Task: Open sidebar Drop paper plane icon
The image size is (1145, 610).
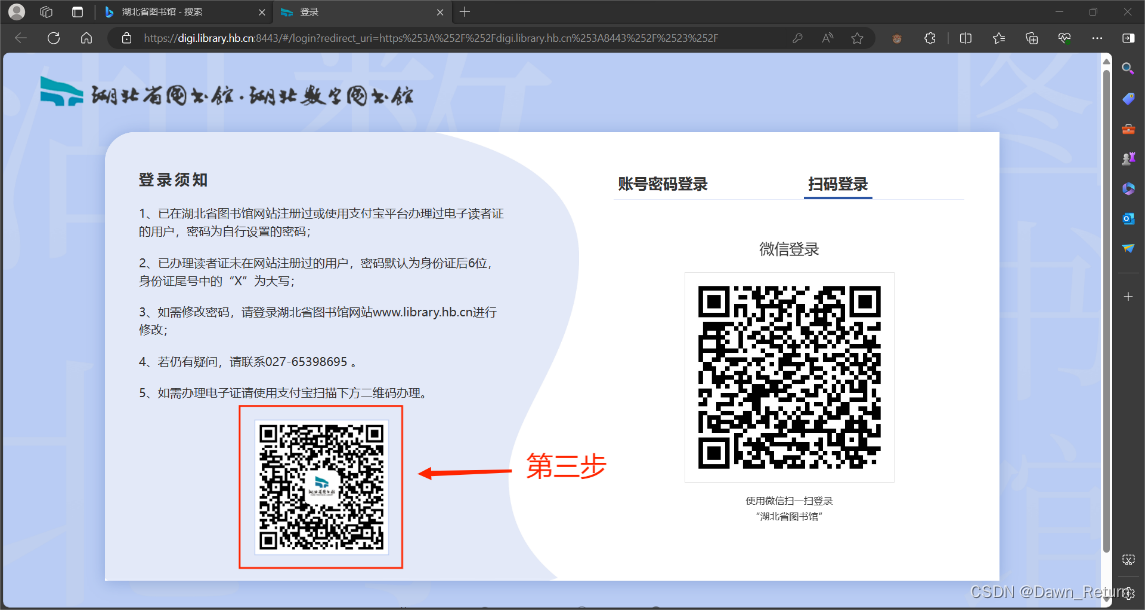Action: pos(1128,248)
